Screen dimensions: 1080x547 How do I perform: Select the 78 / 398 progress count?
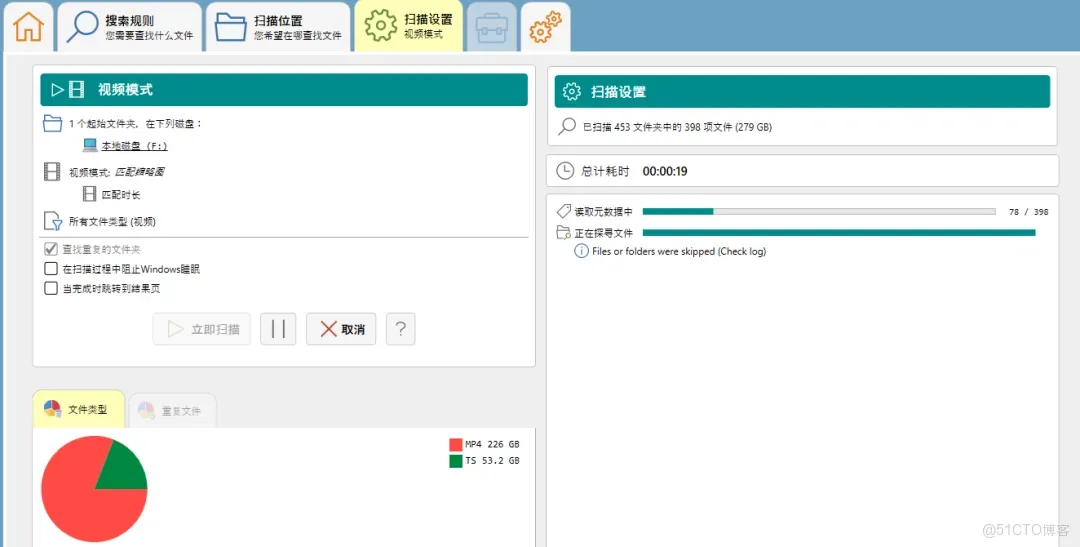coord(1028,212)
